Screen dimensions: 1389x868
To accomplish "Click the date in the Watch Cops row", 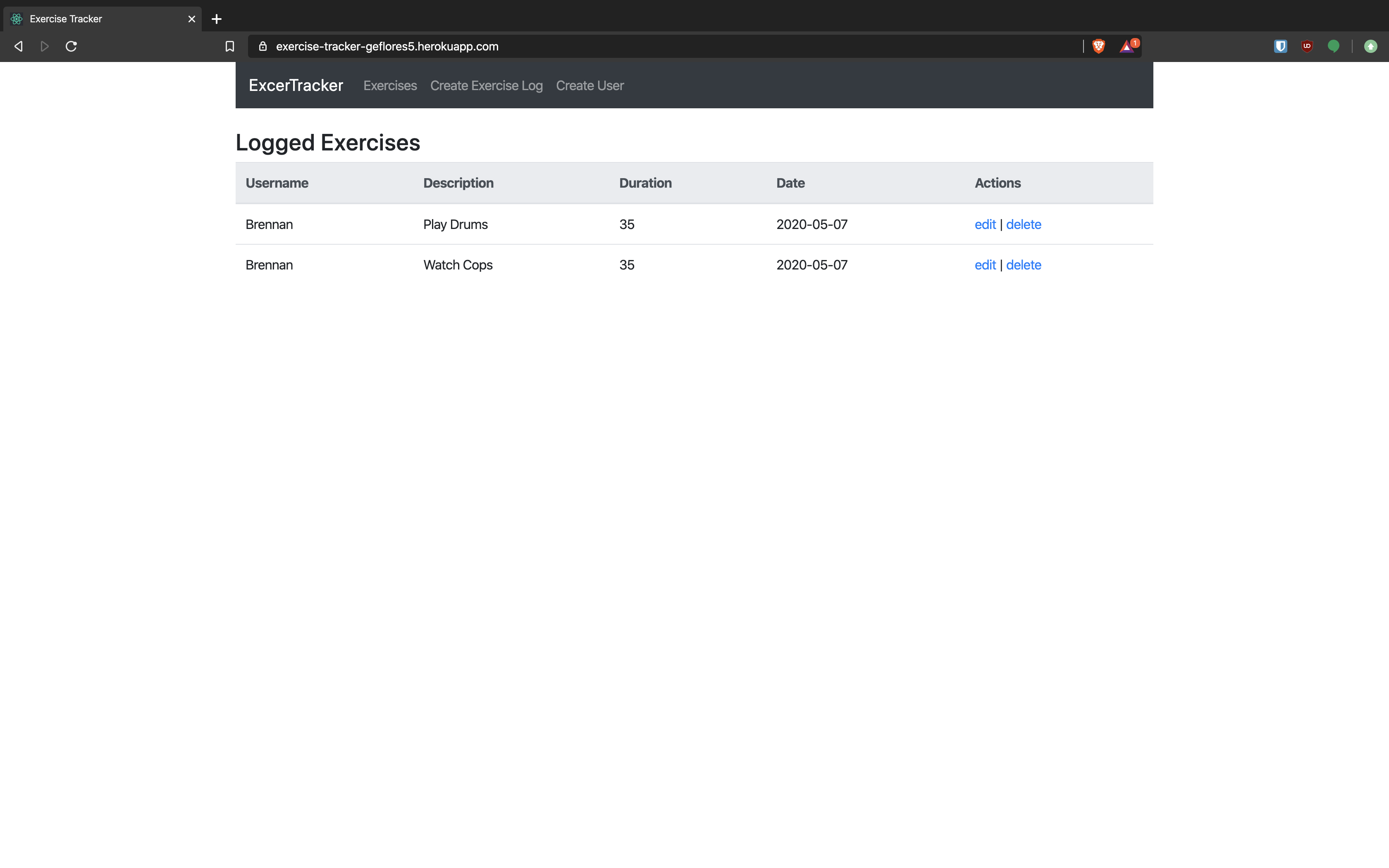I will 811,265.
